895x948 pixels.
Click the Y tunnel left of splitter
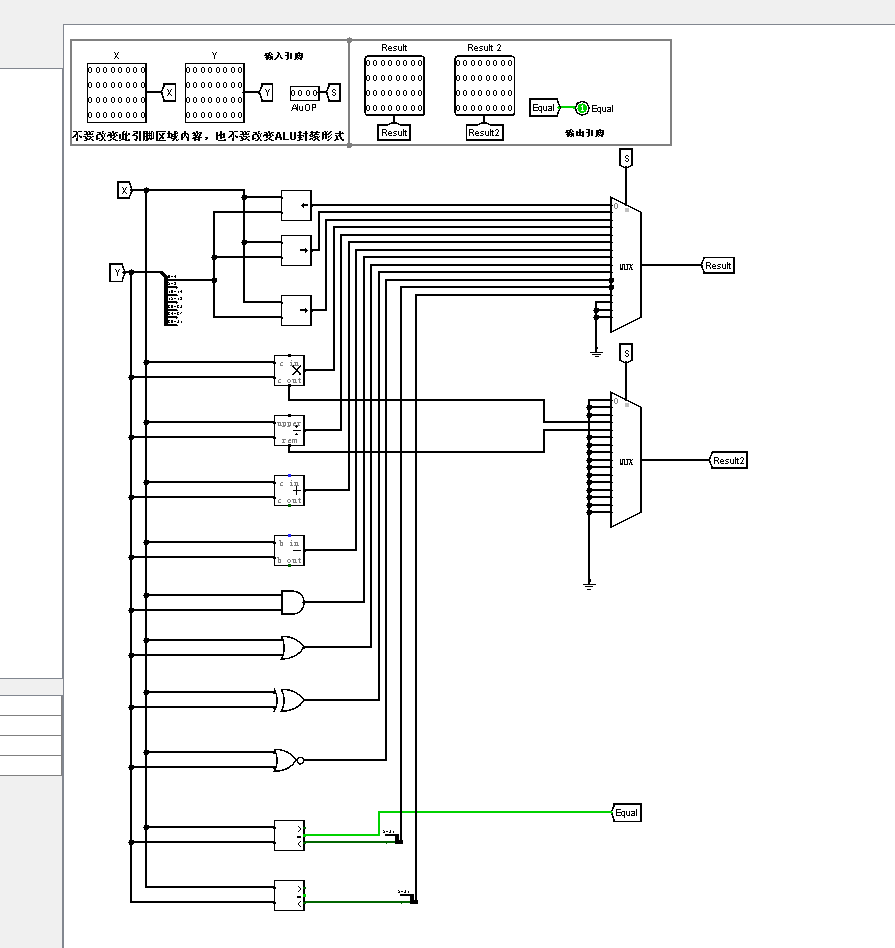point(117,273)
